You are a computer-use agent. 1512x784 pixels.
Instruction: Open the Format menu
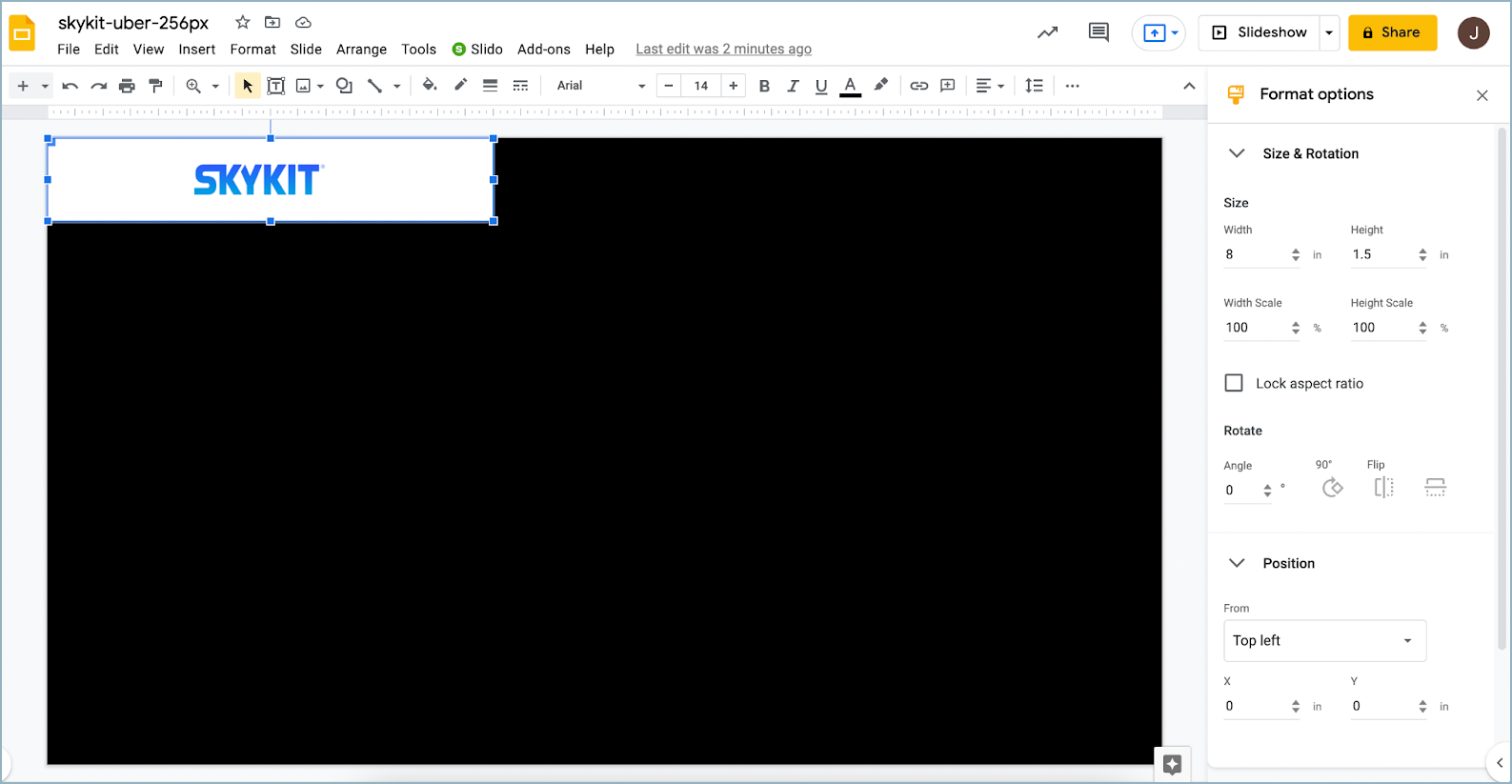[x=252, y=49]
